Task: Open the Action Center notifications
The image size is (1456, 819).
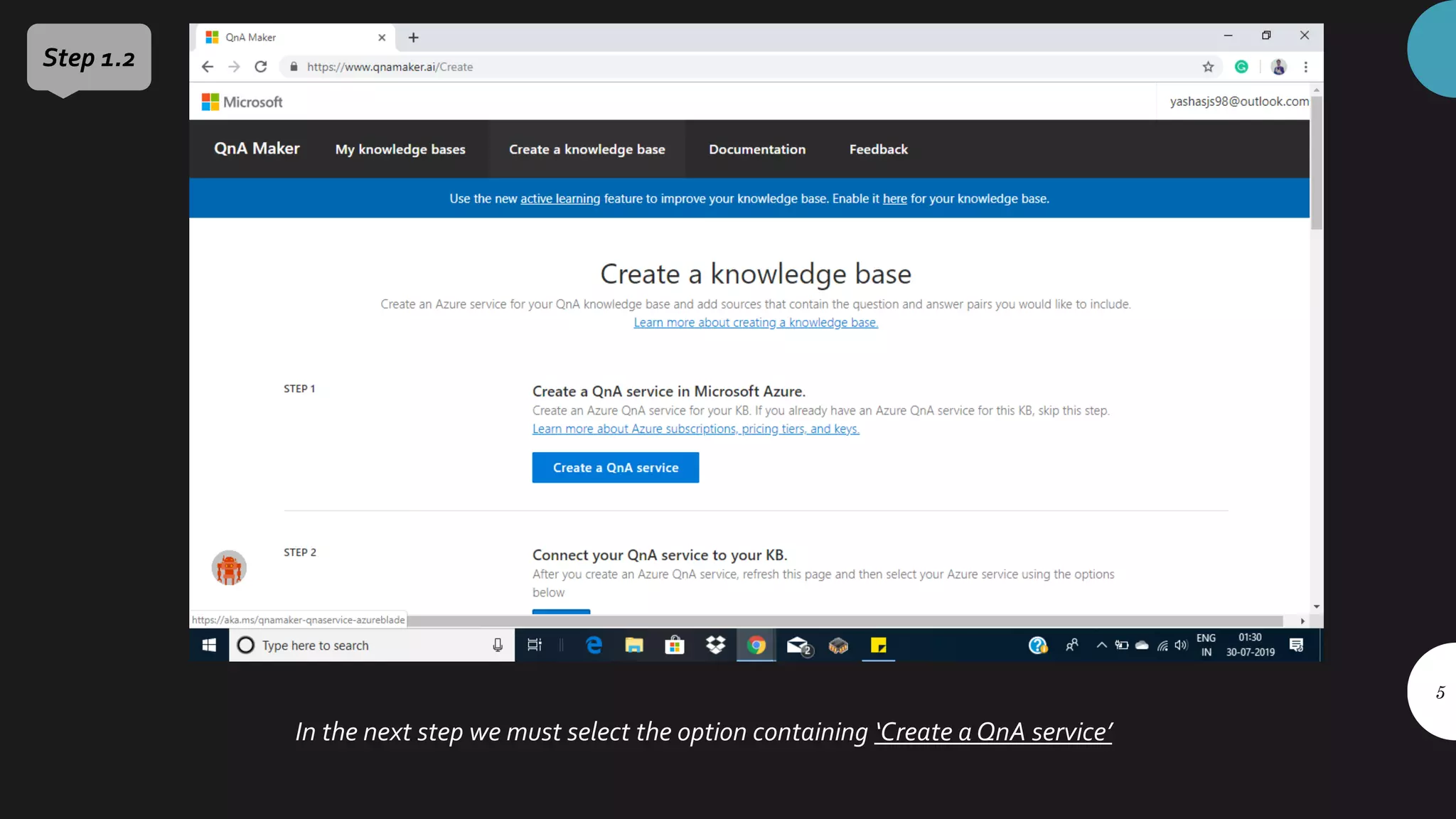Action: [1296, 646]
